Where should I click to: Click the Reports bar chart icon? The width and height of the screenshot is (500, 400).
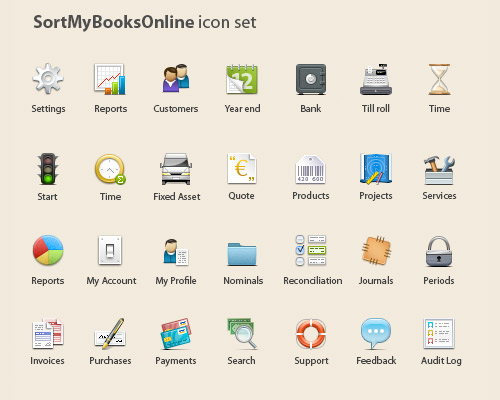coord(110,79)
